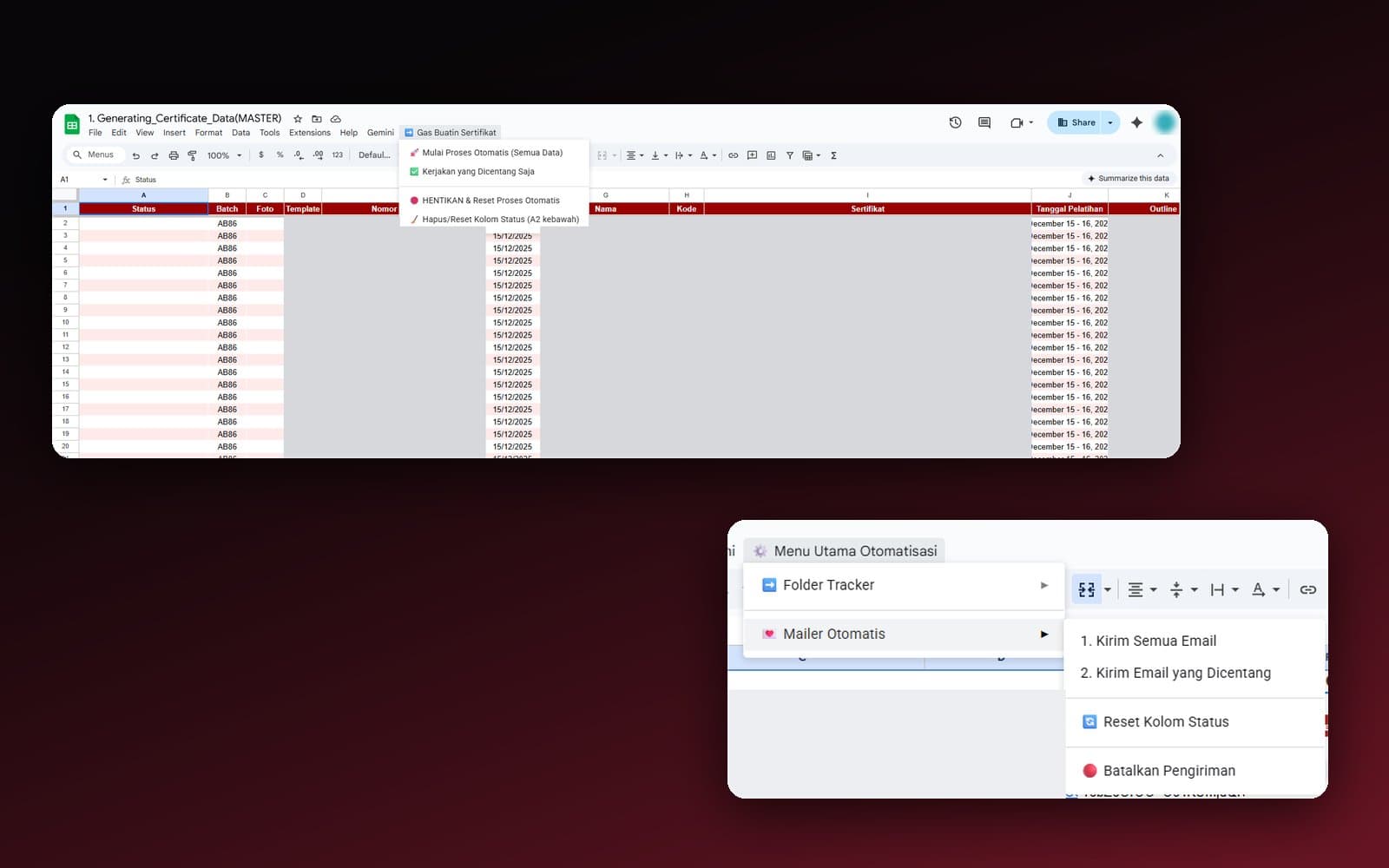
Task: Click the Menus search field
Action: click(95, 155)
